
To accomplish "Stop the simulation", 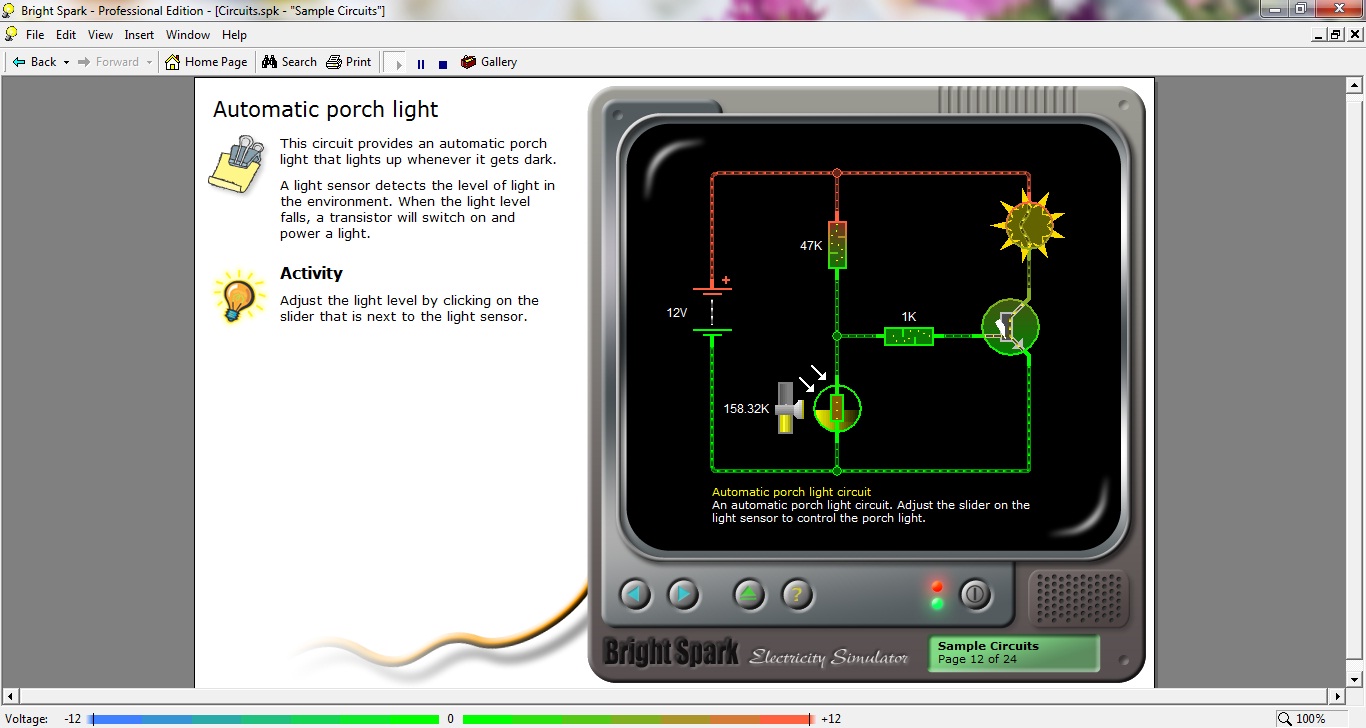I will click(443, 64).
